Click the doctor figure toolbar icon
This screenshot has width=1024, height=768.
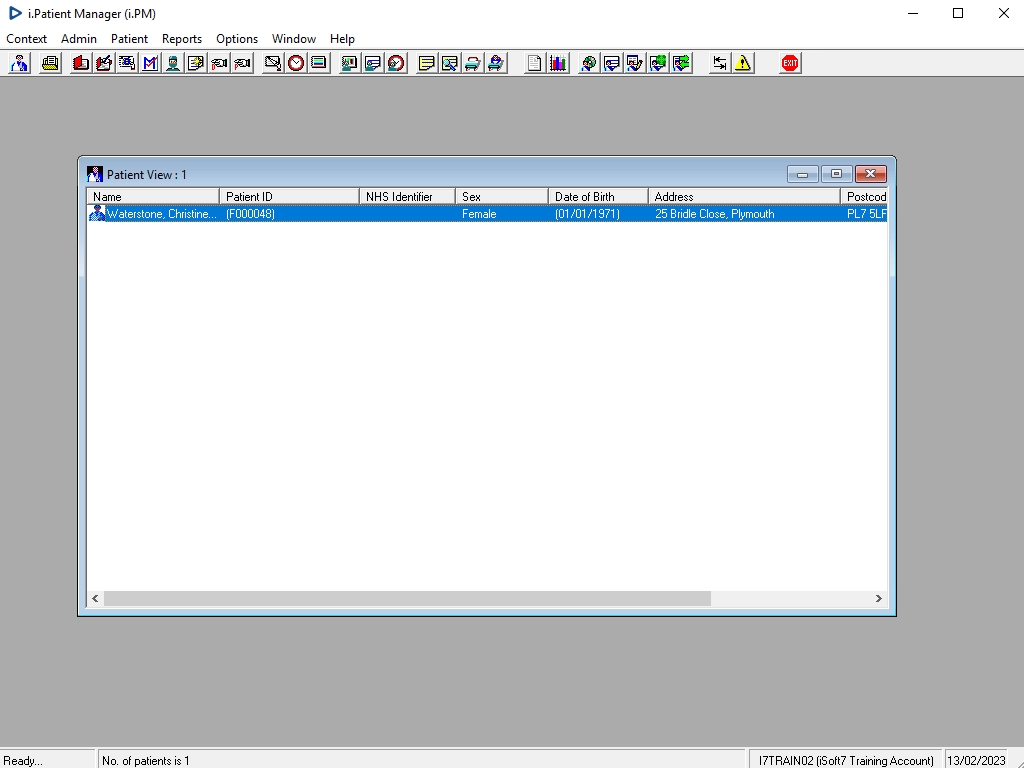20,63
